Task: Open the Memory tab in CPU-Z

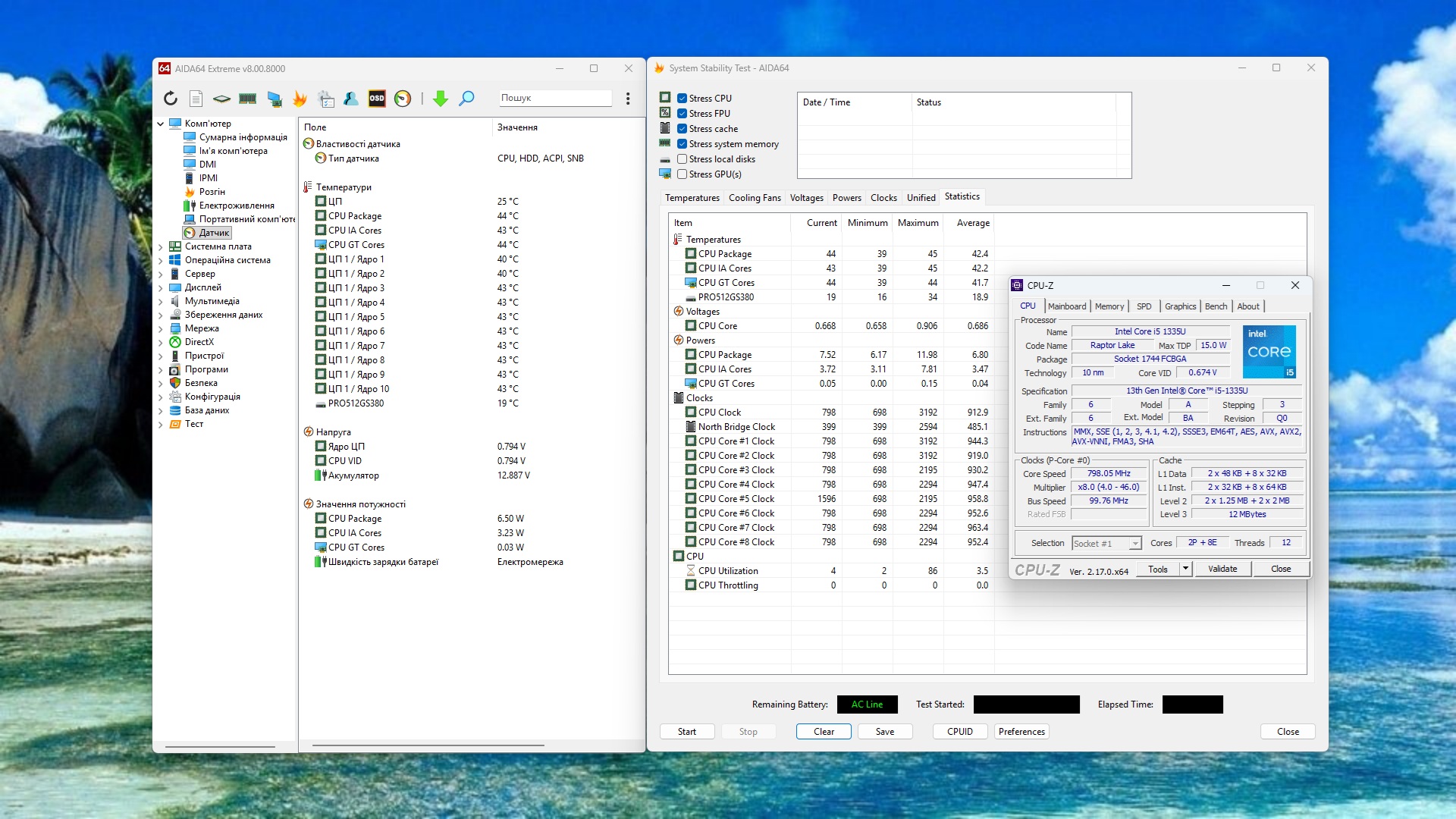Action: (x=1109, y=306)
